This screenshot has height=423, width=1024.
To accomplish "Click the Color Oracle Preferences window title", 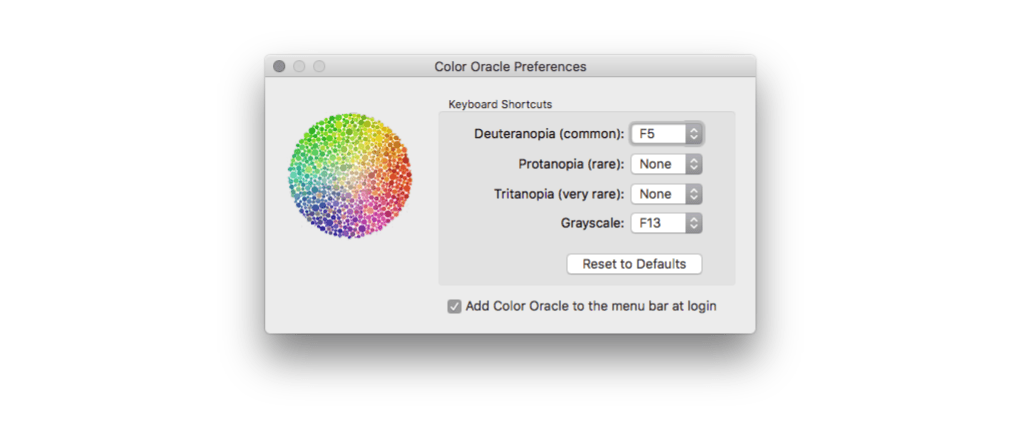I will click(510, 67).
